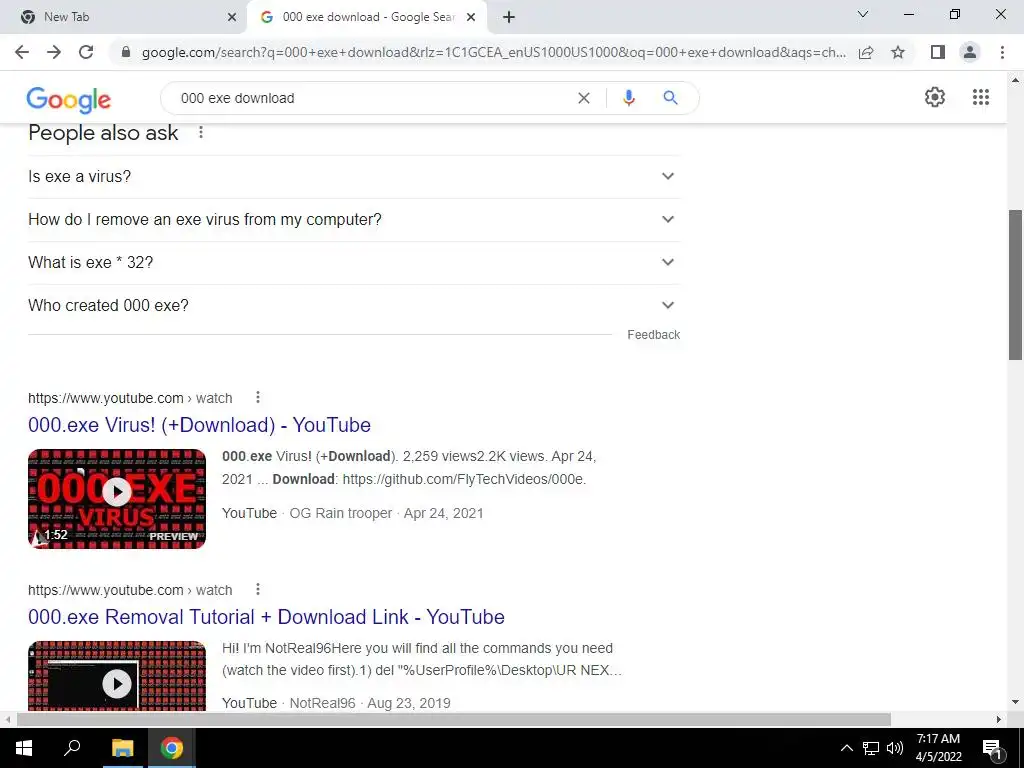Click the 'OG Rain trooper' channel text
Screen dimensions: 1024x768
point(341,513)
